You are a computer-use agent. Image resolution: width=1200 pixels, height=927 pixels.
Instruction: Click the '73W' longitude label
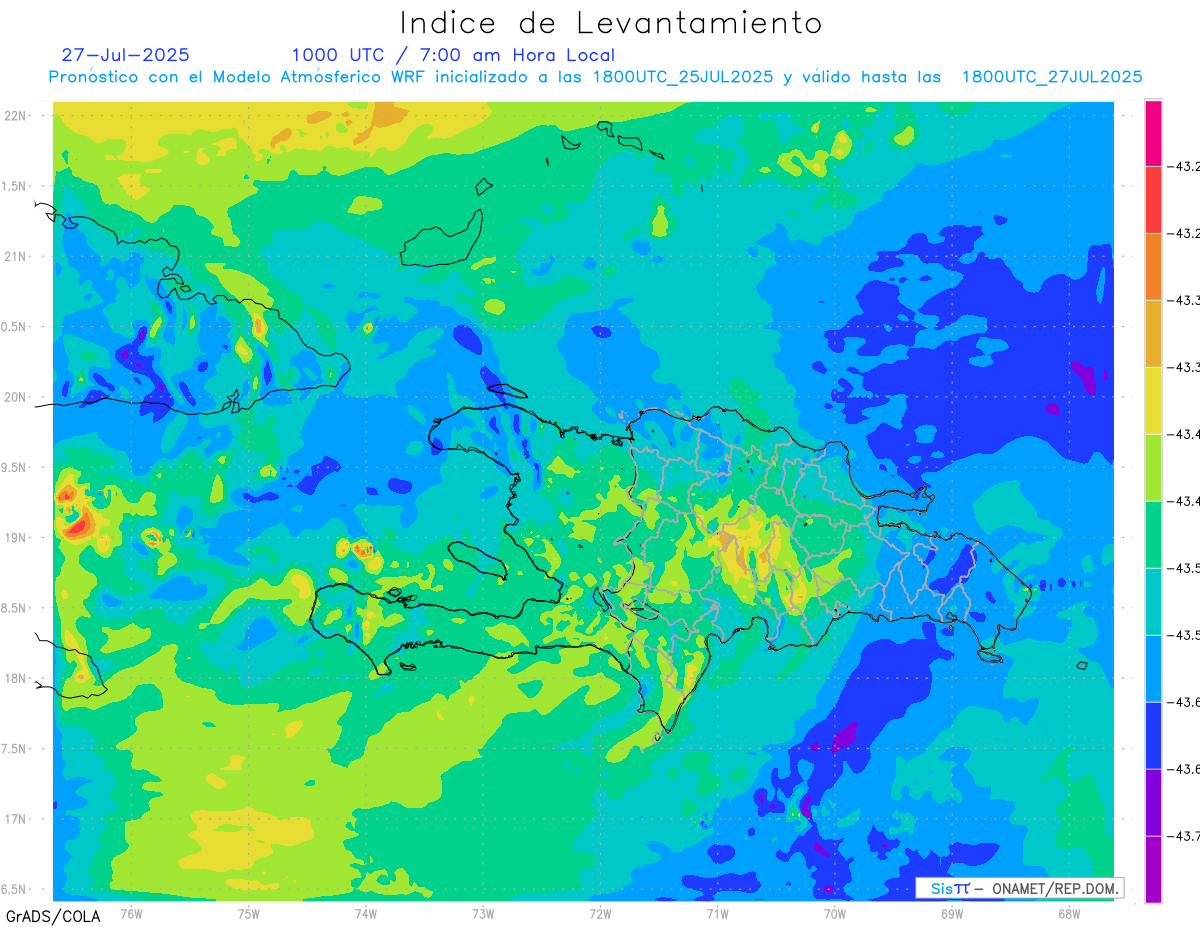pos(483,914)
